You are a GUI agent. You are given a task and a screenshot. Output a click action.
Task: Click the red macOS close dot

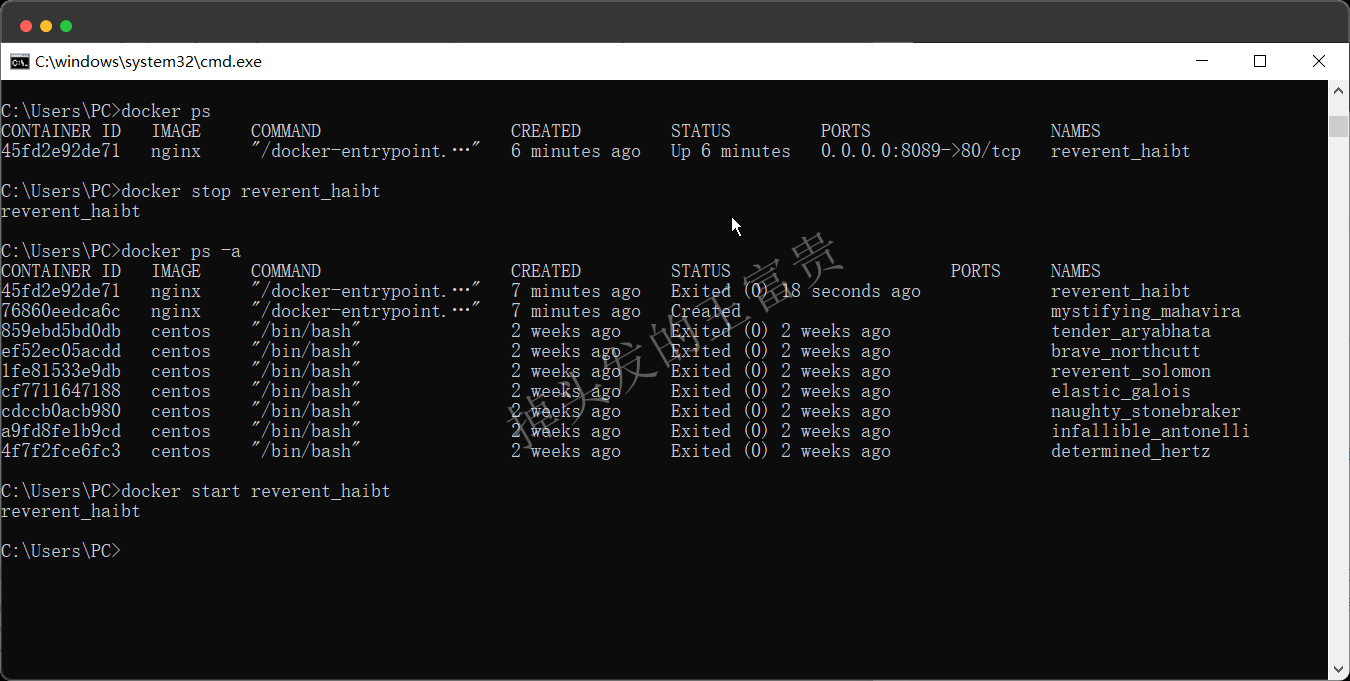pos(26,26)
